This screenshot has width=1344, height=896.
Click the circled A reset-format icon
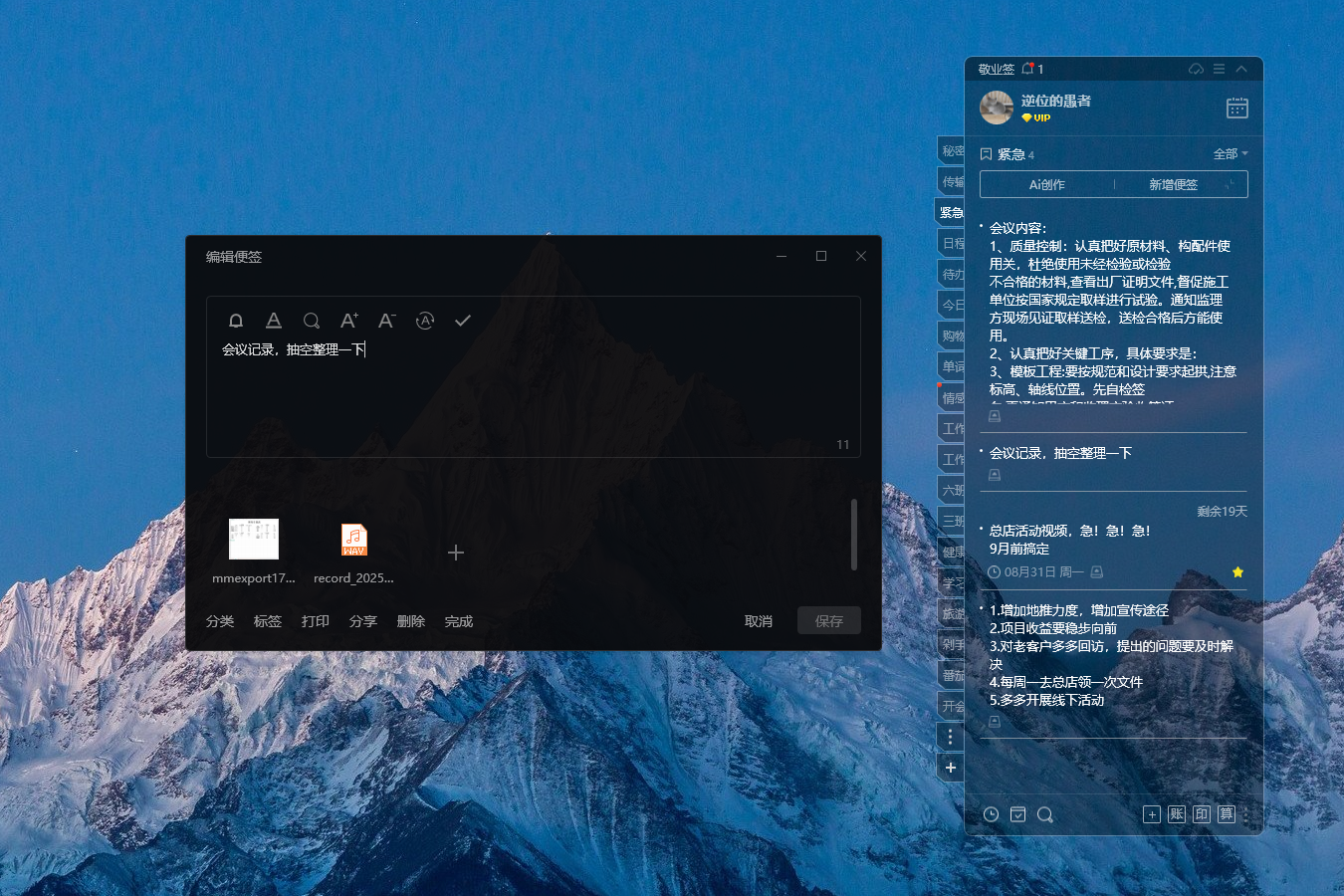pos(425,321)
